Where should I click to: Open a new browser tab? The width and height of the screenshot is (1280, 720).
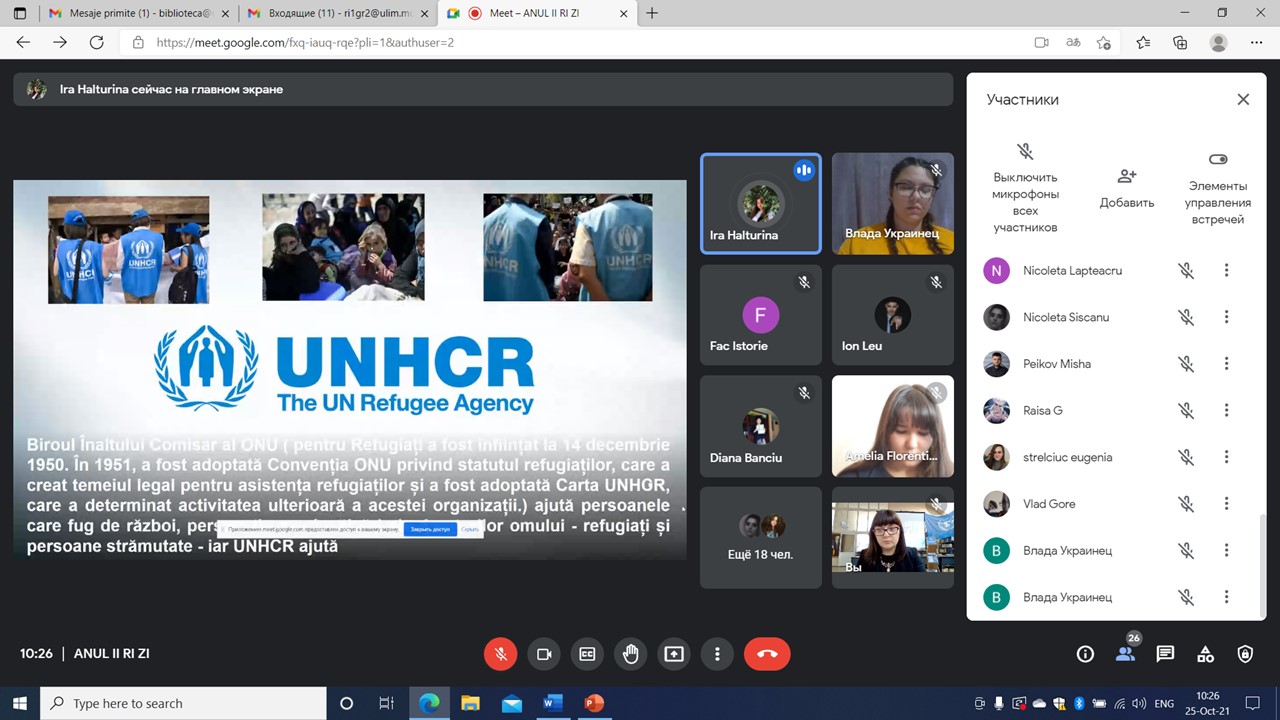click(652, 13)
